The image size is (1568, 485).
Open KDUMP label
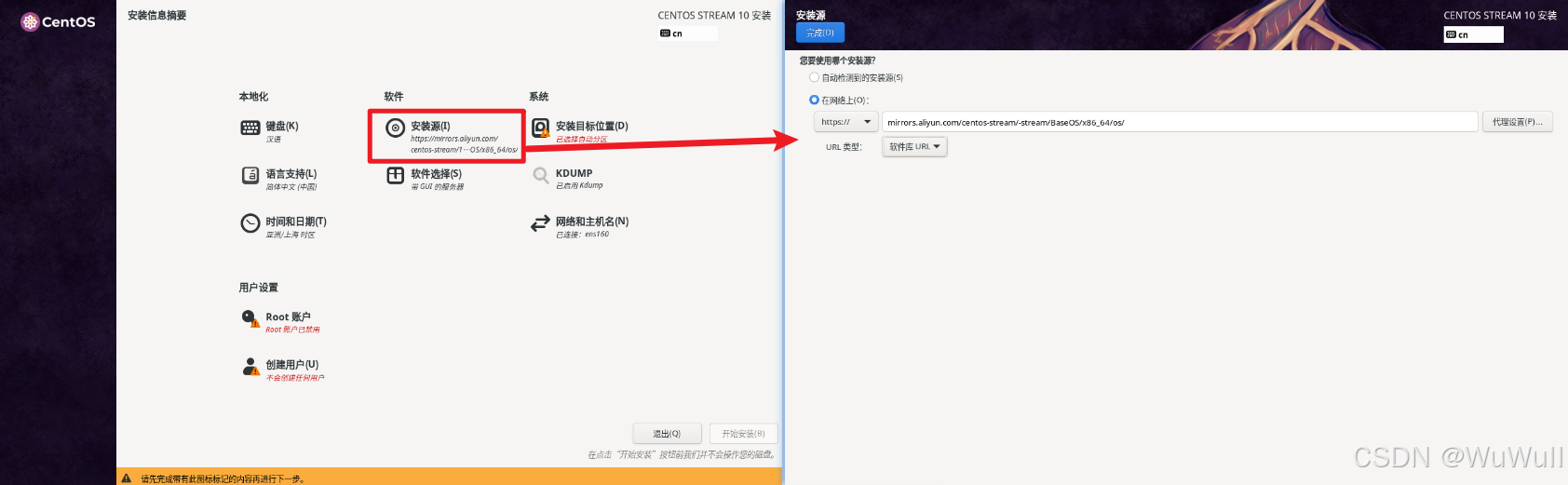click(574, 173)
